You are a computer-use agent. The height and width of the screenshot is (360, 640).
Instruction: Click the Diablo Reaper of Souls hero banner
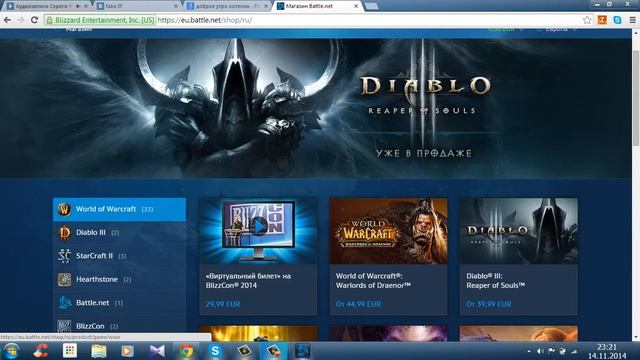coord(316,108)
